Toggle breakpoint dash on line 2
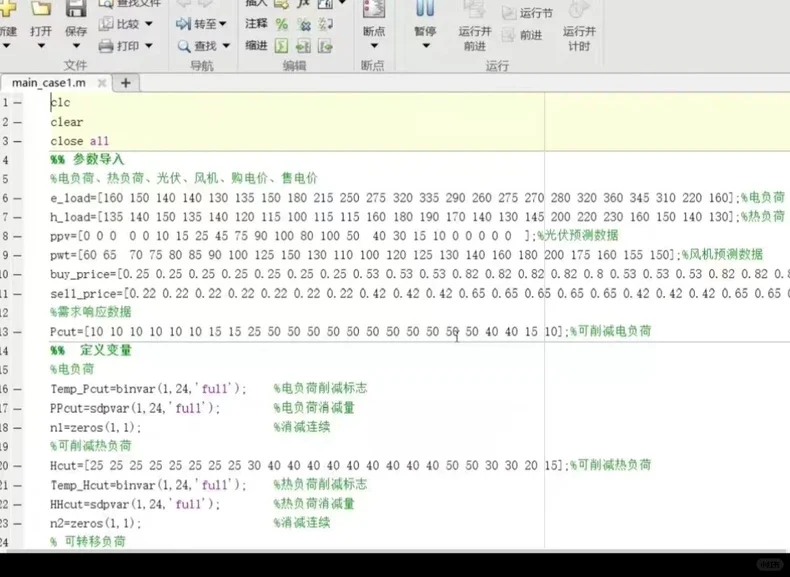This screenshot has height=577, width=790. (18, 122)
